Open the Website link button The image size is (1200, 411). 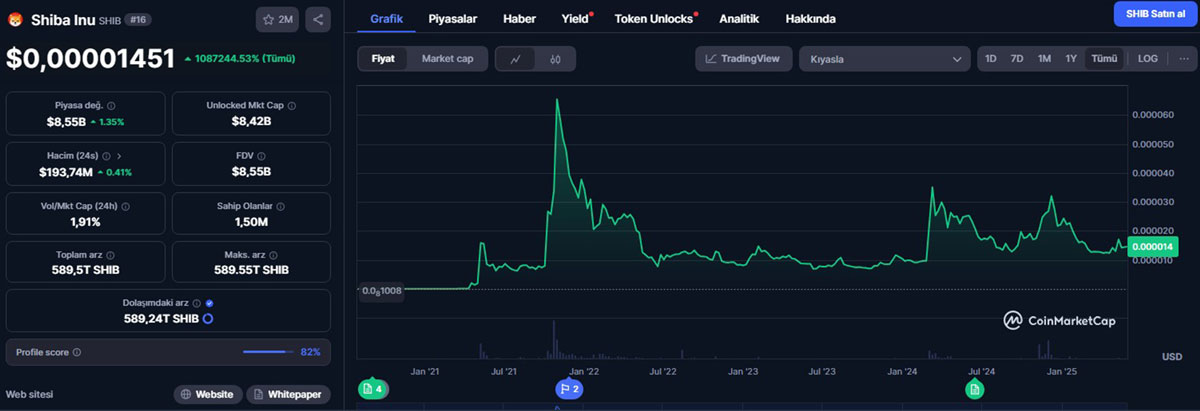pos(208,394)
